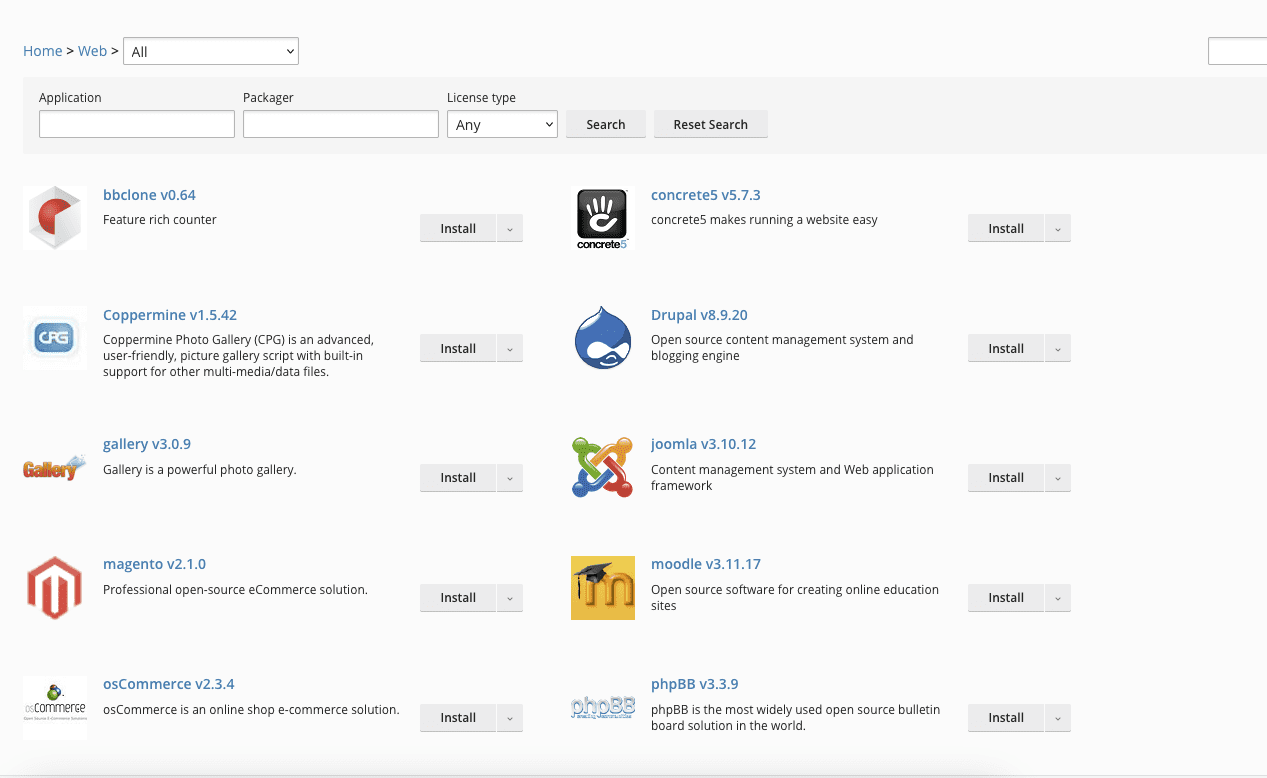
Task: Open the category dropdown showing All
Action: point(210,51)
